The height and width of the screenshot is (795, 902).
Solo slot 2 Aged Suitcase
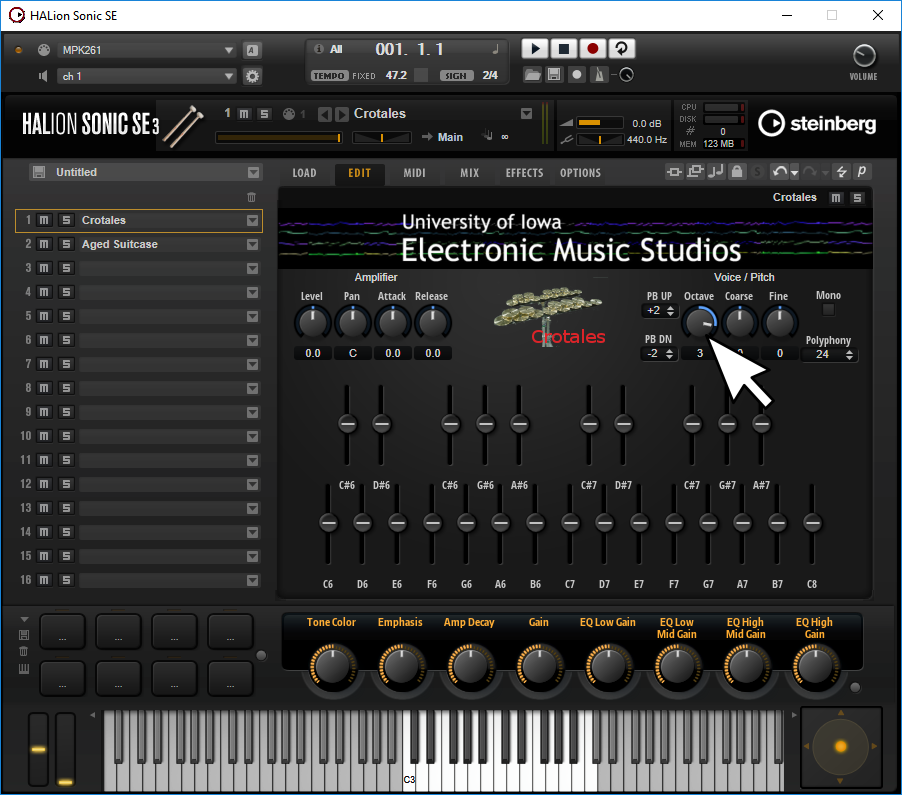click(66, 244)
